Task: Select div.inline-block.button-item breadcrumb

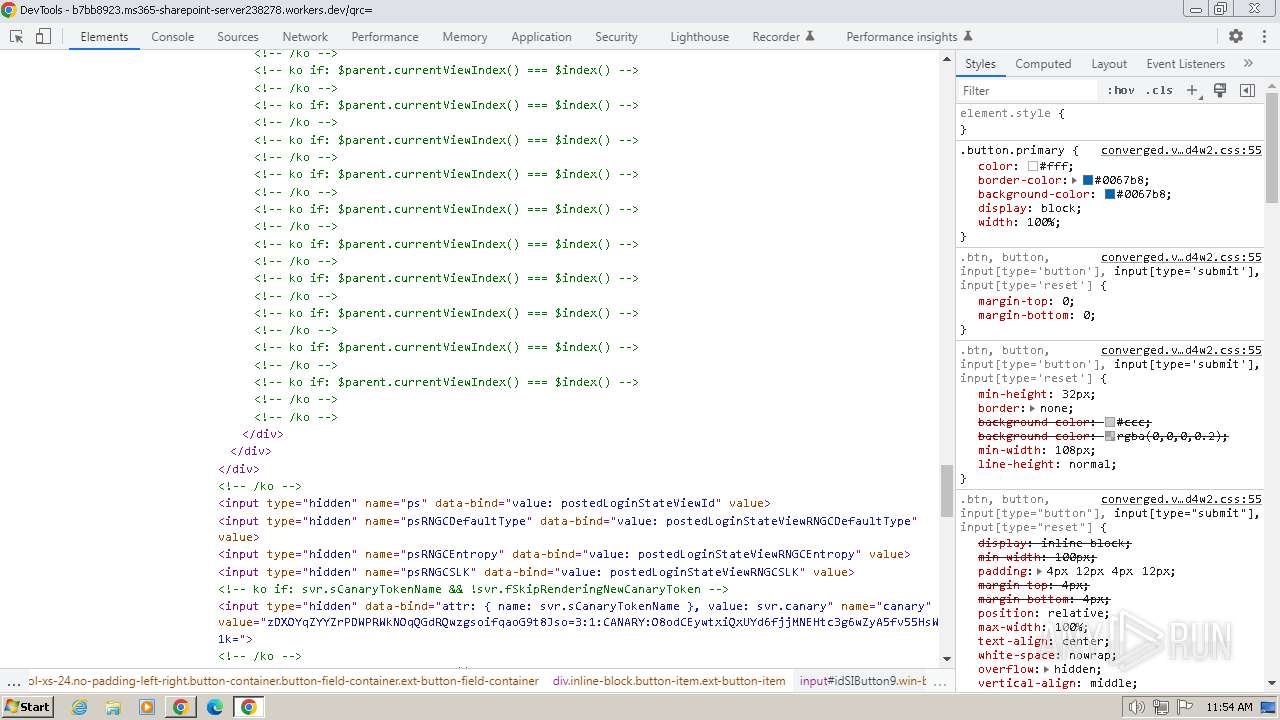Action: (x=669, y=681)
